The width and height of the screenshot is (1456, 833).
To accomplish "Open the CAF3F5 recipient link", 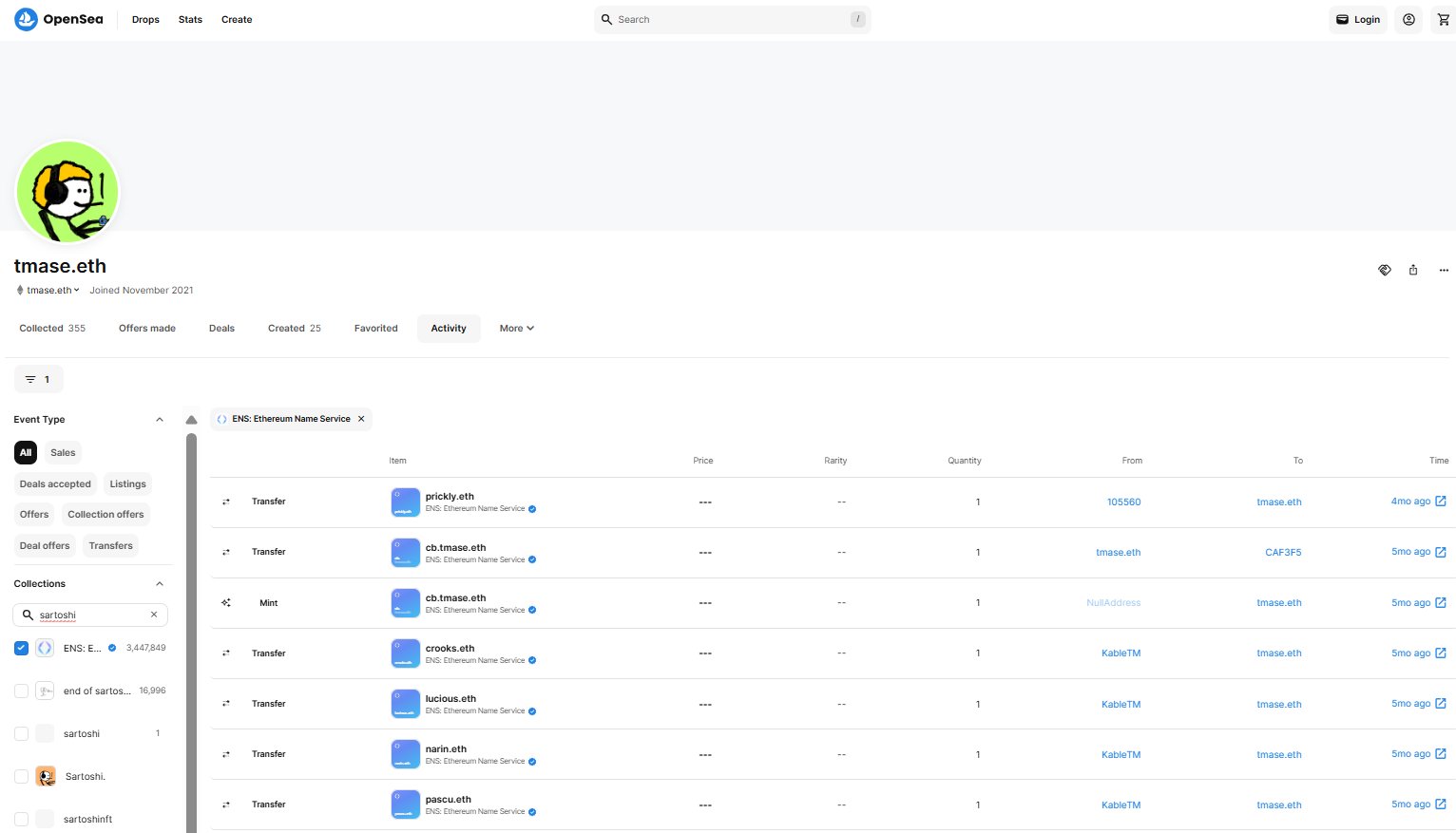I will pyautogui.click(x=1283, y=552).
